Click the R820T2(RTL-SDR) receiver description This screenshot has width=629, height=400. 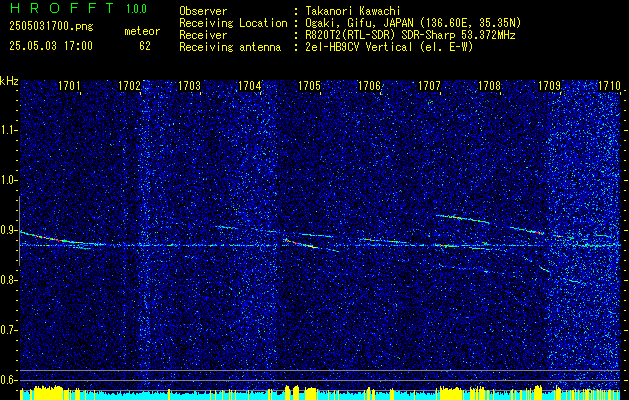click(x=410, y=35)
